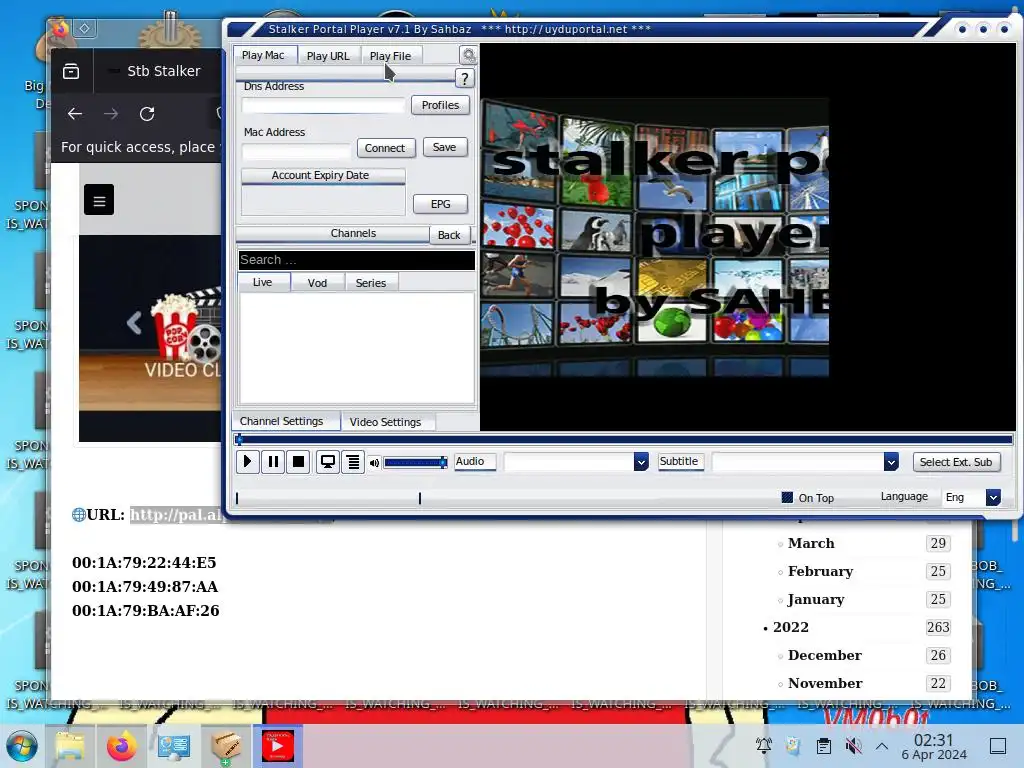Open File Explorer from the taskbar
The height and width of the screenshot is (768, 1024).
(70, 746)
